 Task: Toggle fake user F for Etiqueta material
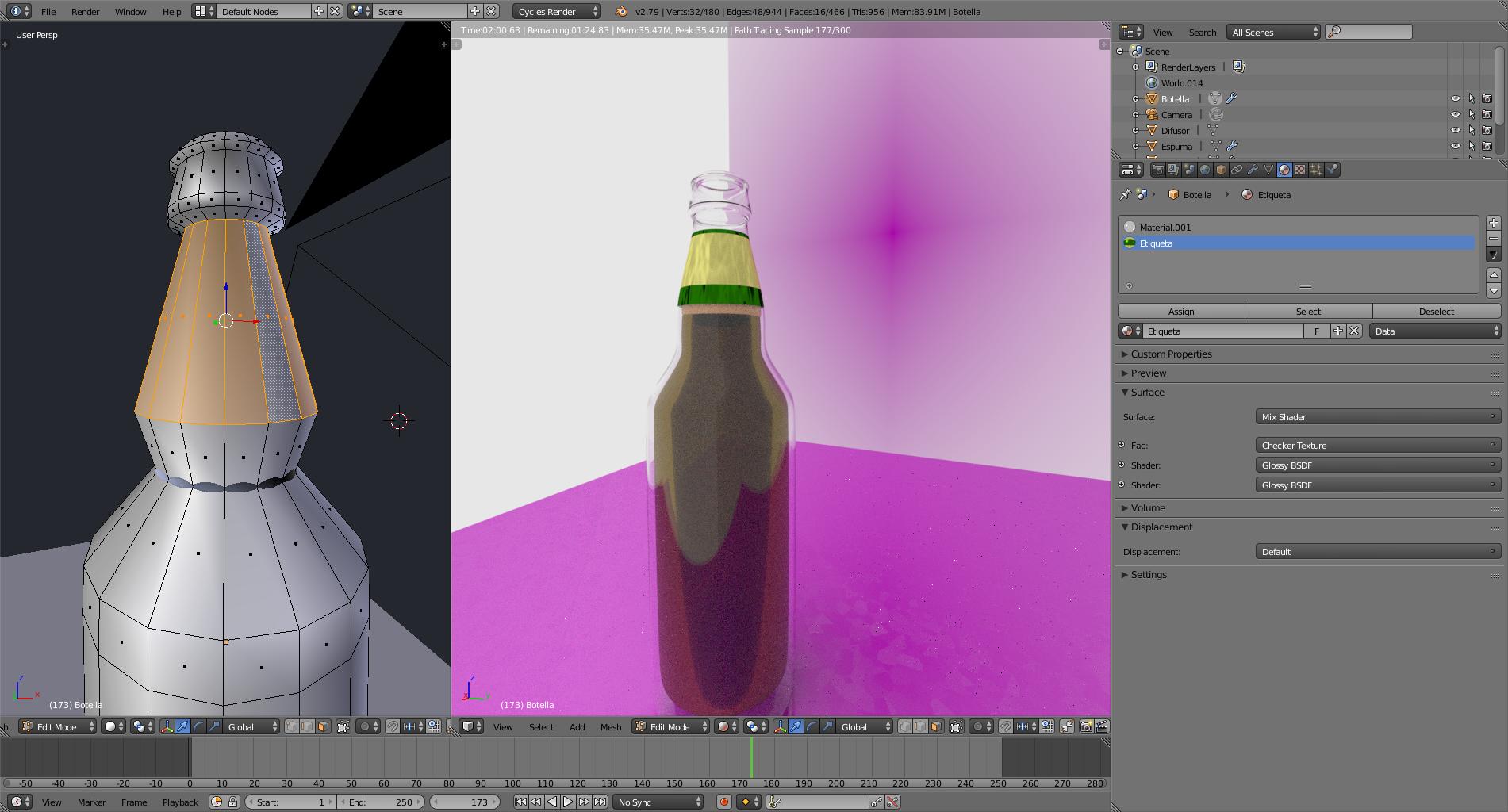tap(1317, 331)
